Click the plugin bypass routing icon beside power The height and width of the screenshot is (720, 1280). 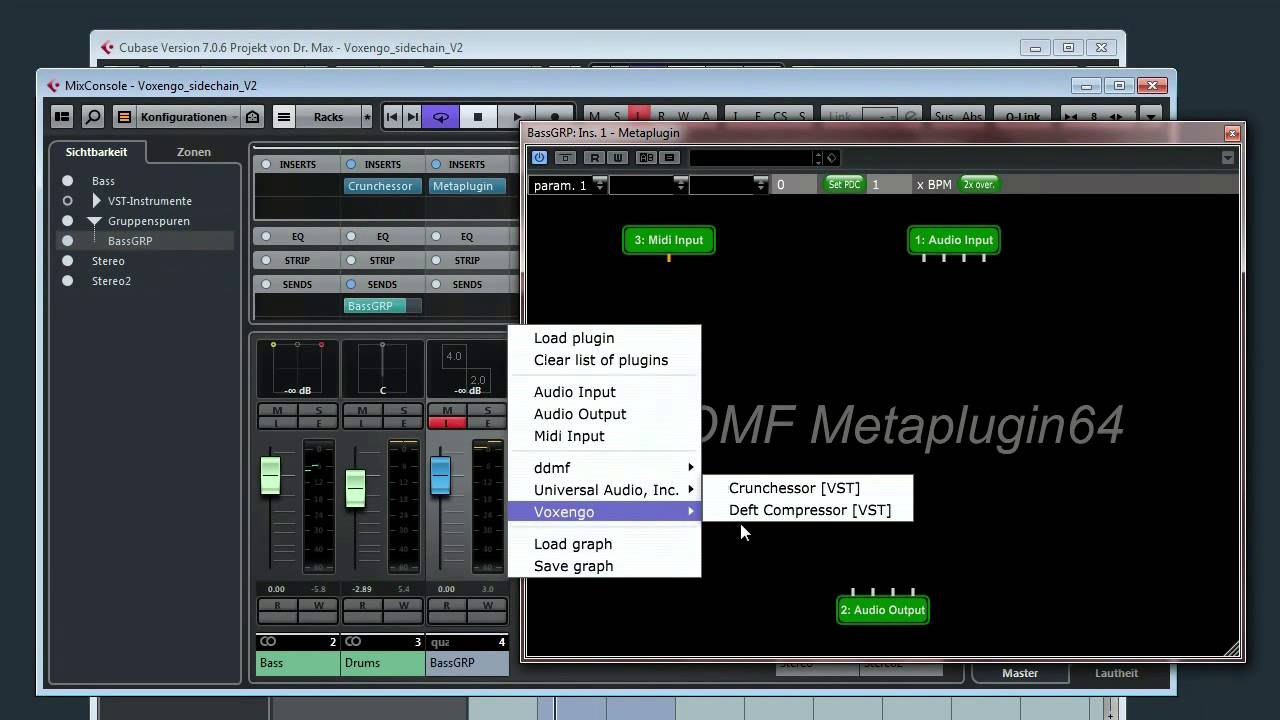coord(565,158)
